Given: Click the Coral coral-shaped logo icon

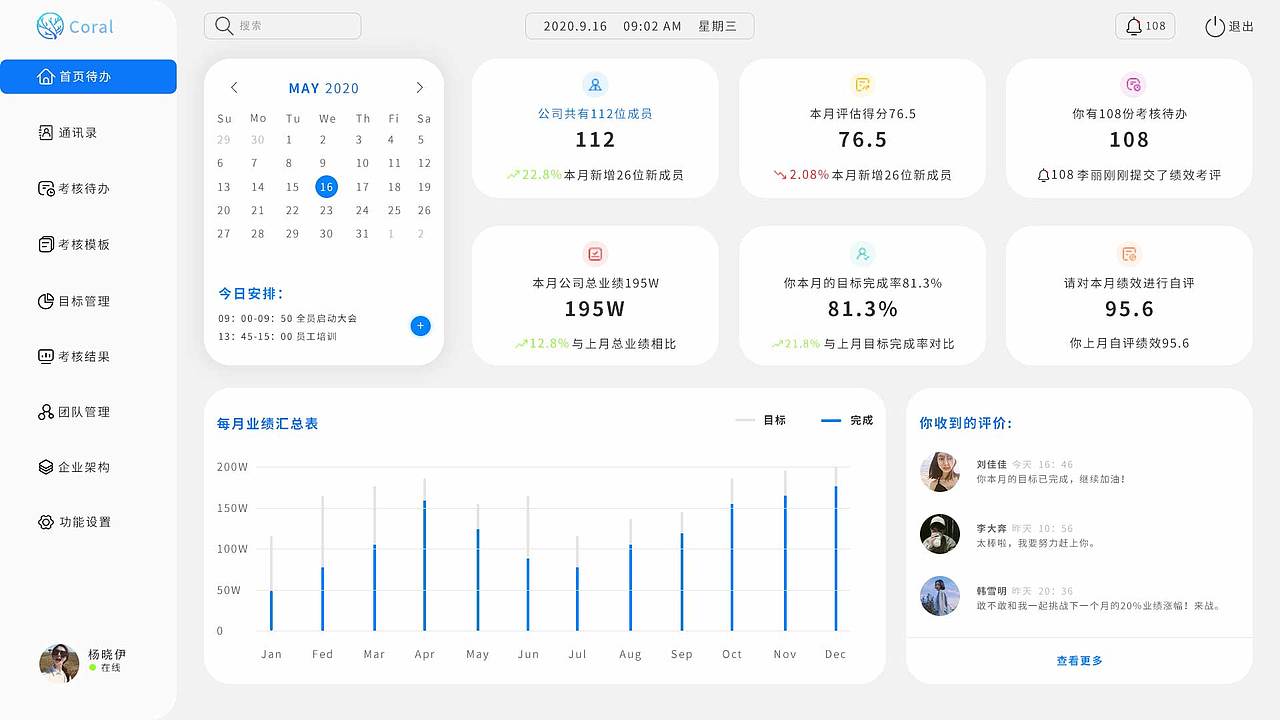Looking at the screenshot, I should pos(50,26).
